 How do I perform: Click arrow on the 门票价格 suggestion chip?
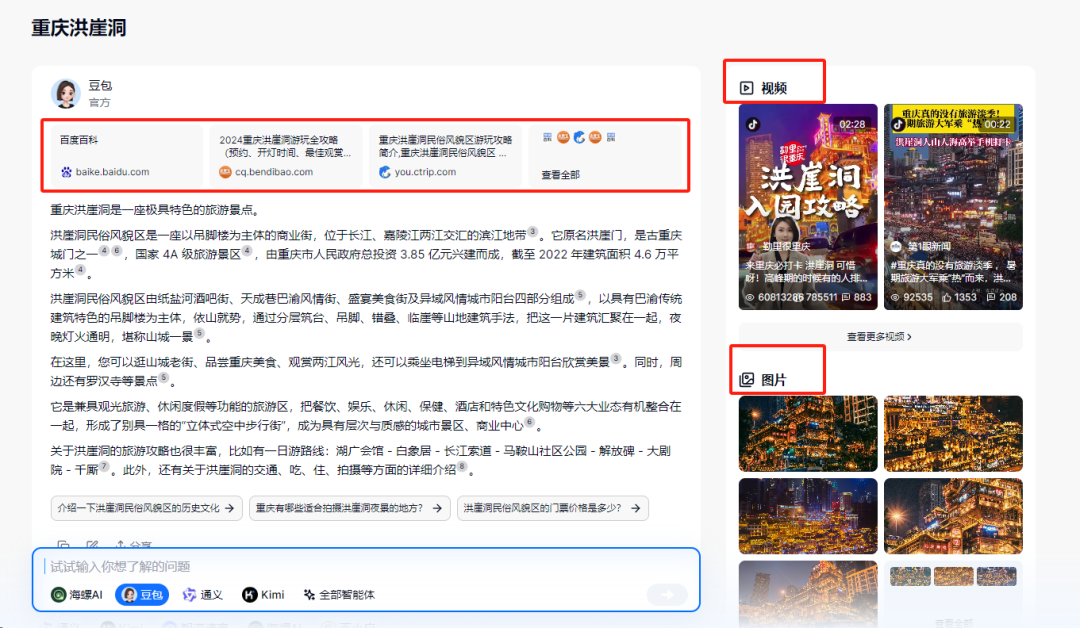636,508
